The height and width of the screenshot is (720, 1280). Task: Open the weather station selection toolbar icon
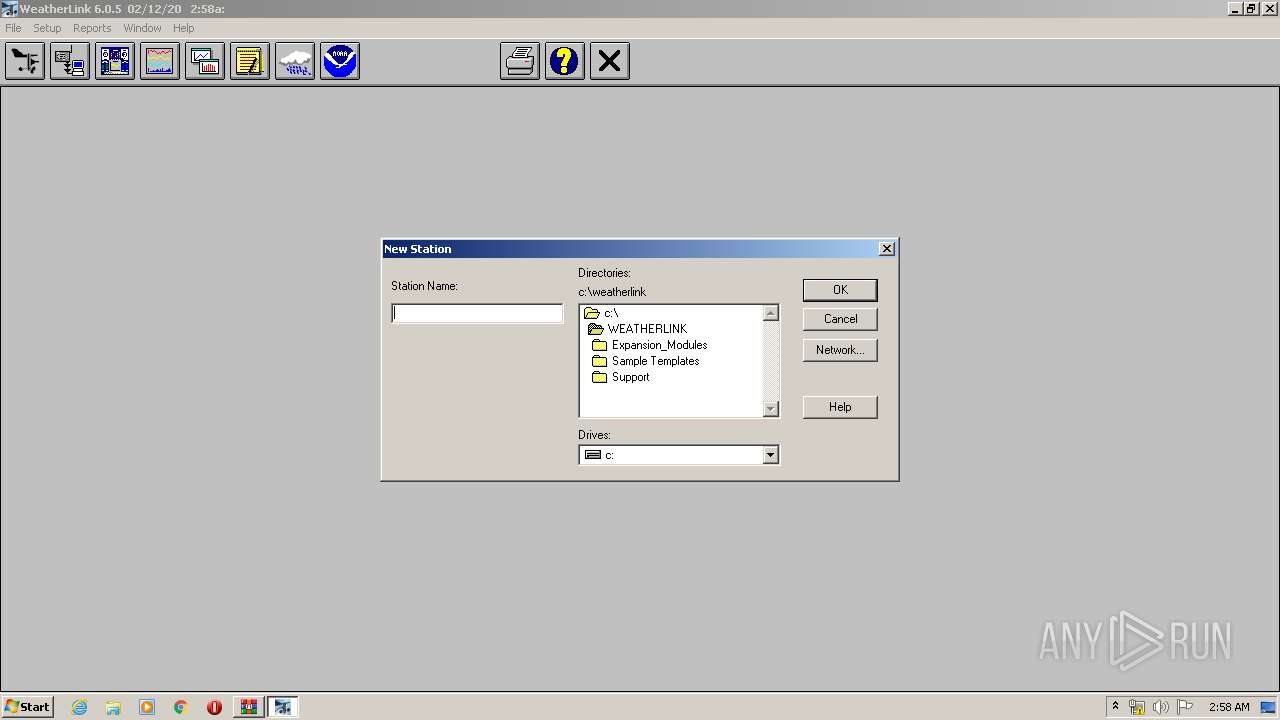(x=25, y=61)
